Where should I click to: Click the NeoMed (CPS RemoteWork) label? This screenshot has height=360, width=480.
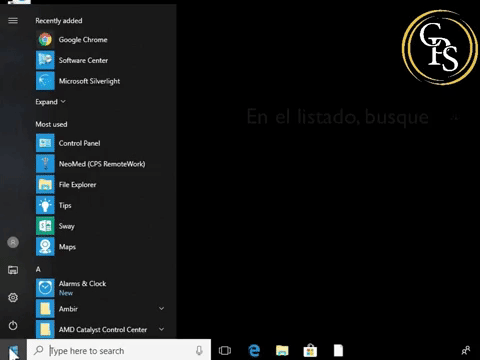[102, 164]
